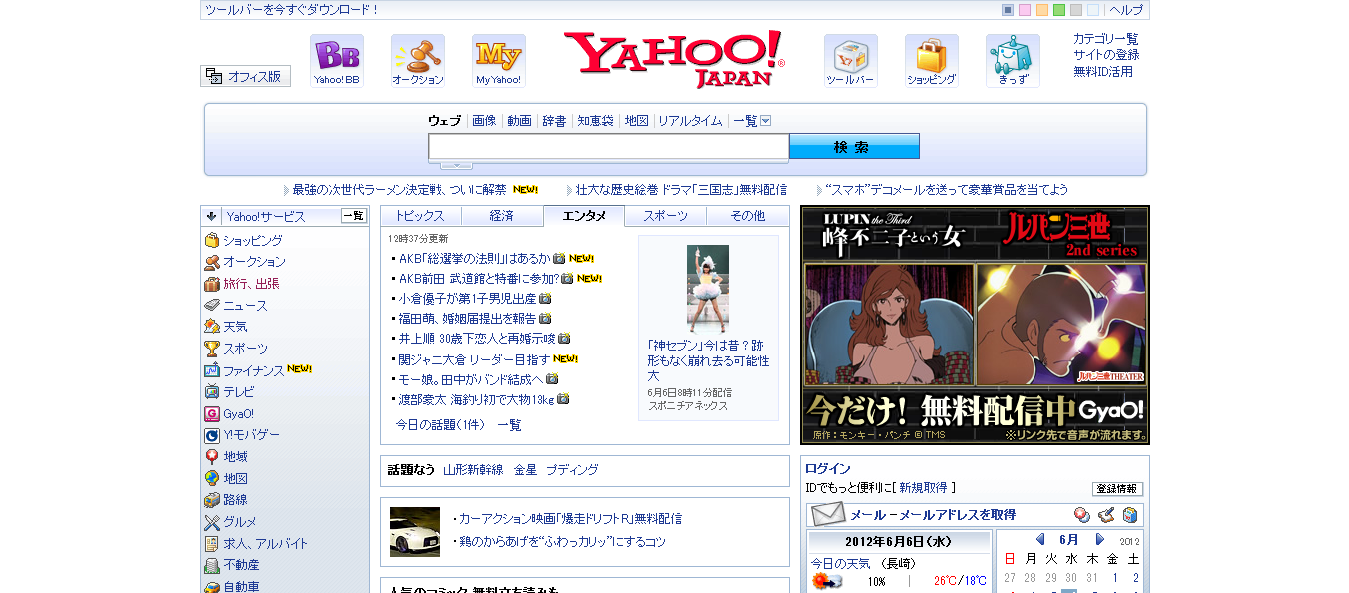Click the 天気 sidebar icon
The image size is (1349, 593).
pyautogui.click(x=212, y=327)
